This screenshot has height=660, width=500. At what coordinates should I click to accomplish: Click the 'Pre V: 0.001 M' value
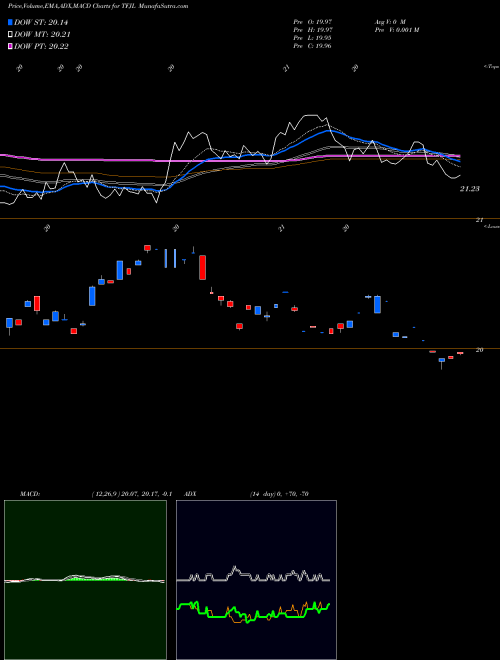[396, 30]
